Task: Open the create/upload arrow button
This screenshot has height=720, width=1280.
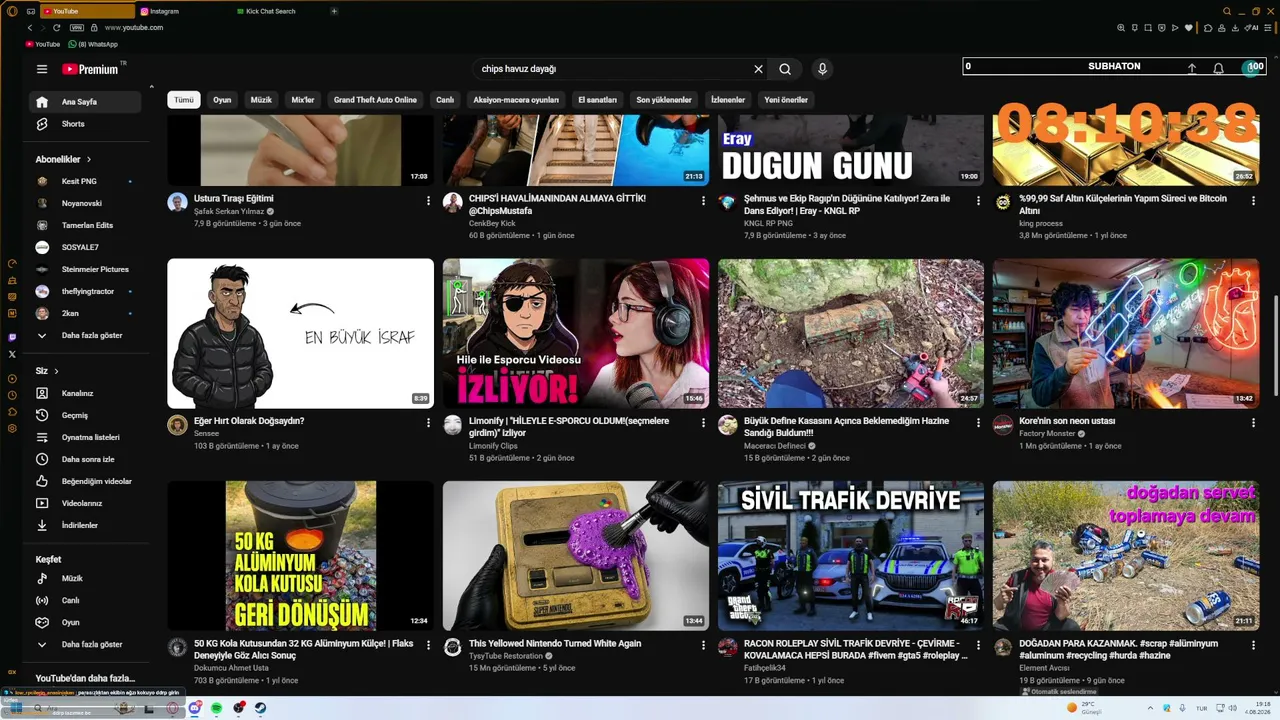Action: (1192, 68)
